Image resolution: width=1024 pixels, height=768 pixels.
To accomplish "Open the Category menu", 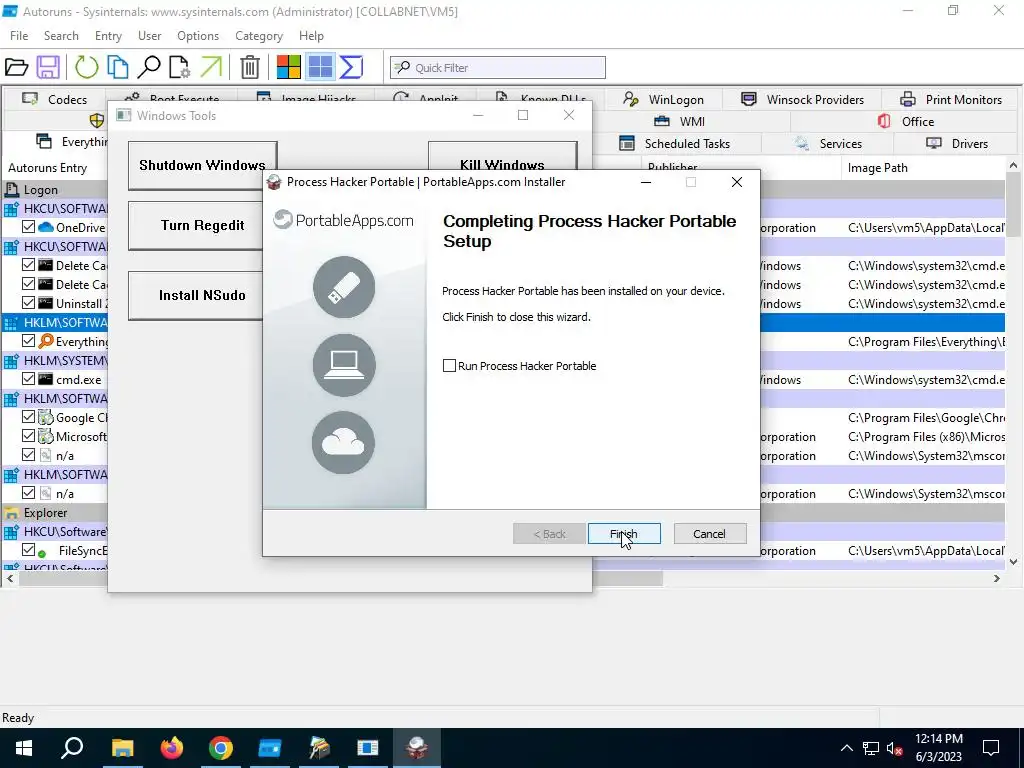I will [259, 36].
